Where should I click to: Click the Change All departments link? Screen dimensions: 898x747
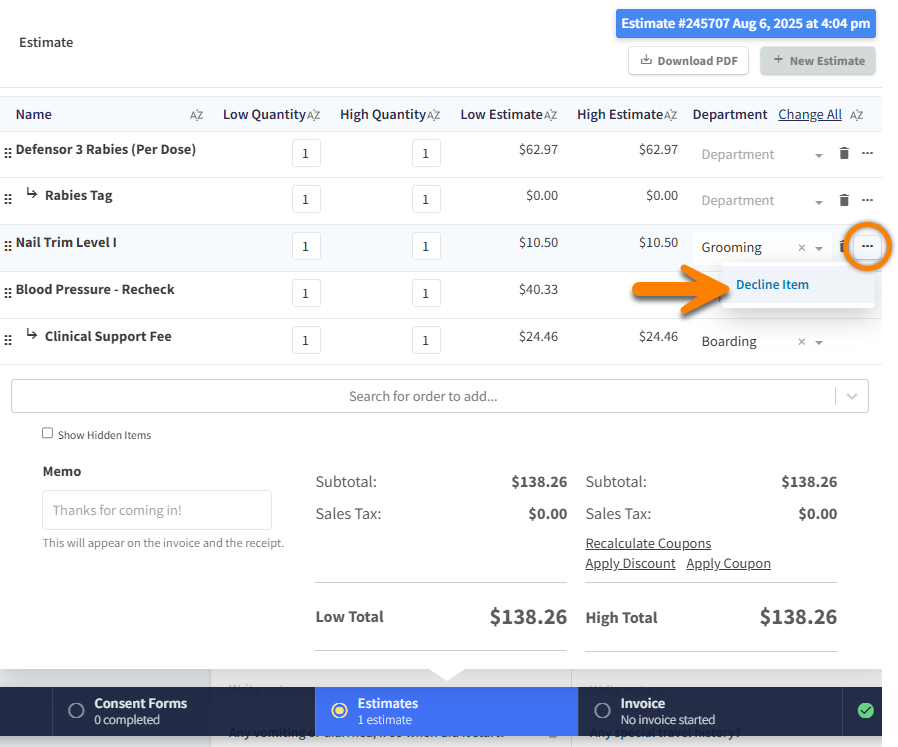coord(809,114)
